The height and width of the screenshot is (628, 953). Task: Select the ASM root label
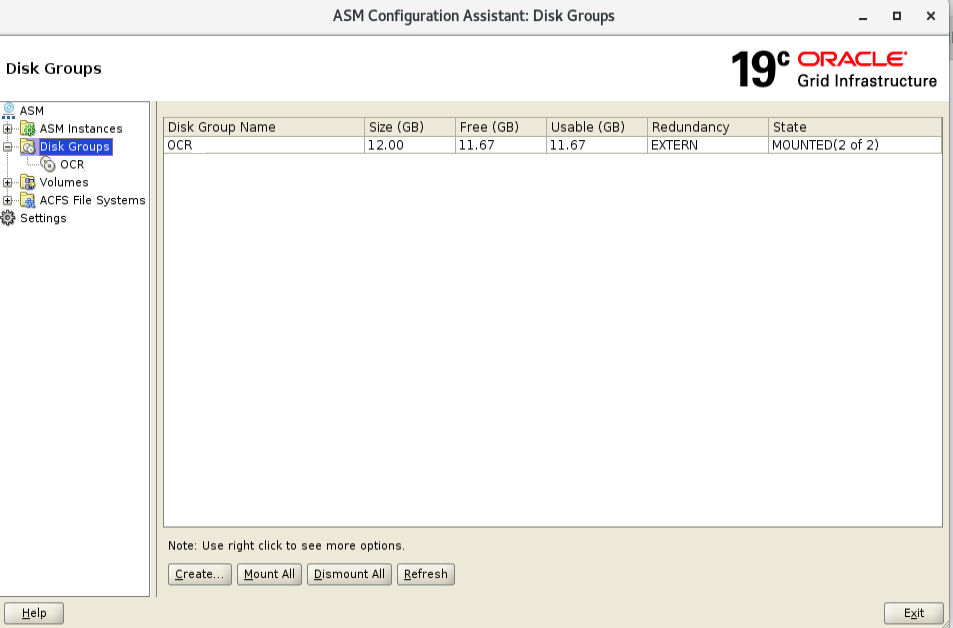(x=32, y=111)
